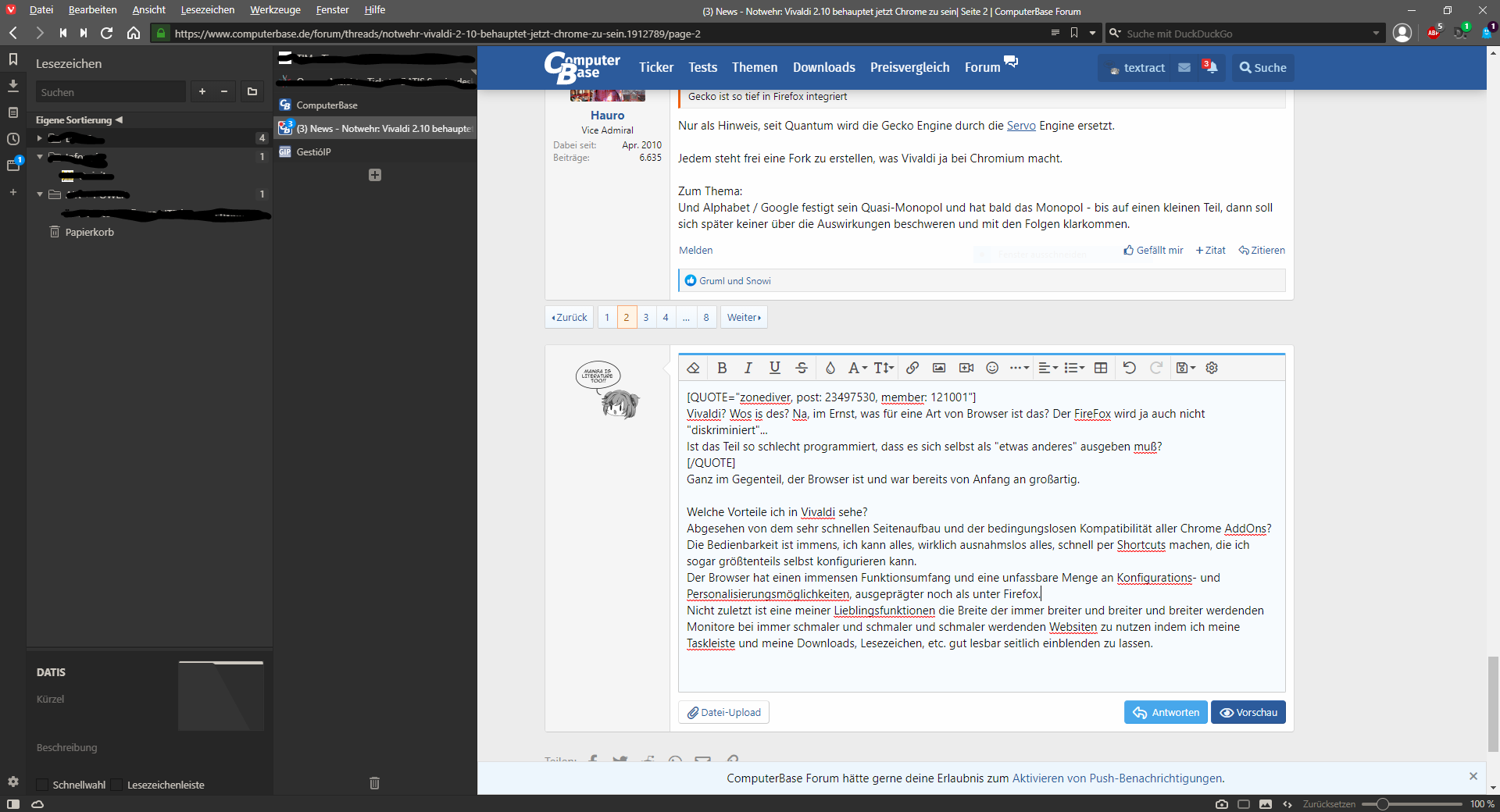
Task: Toggle italic formatting in editor
Action: tap(748, 368)
